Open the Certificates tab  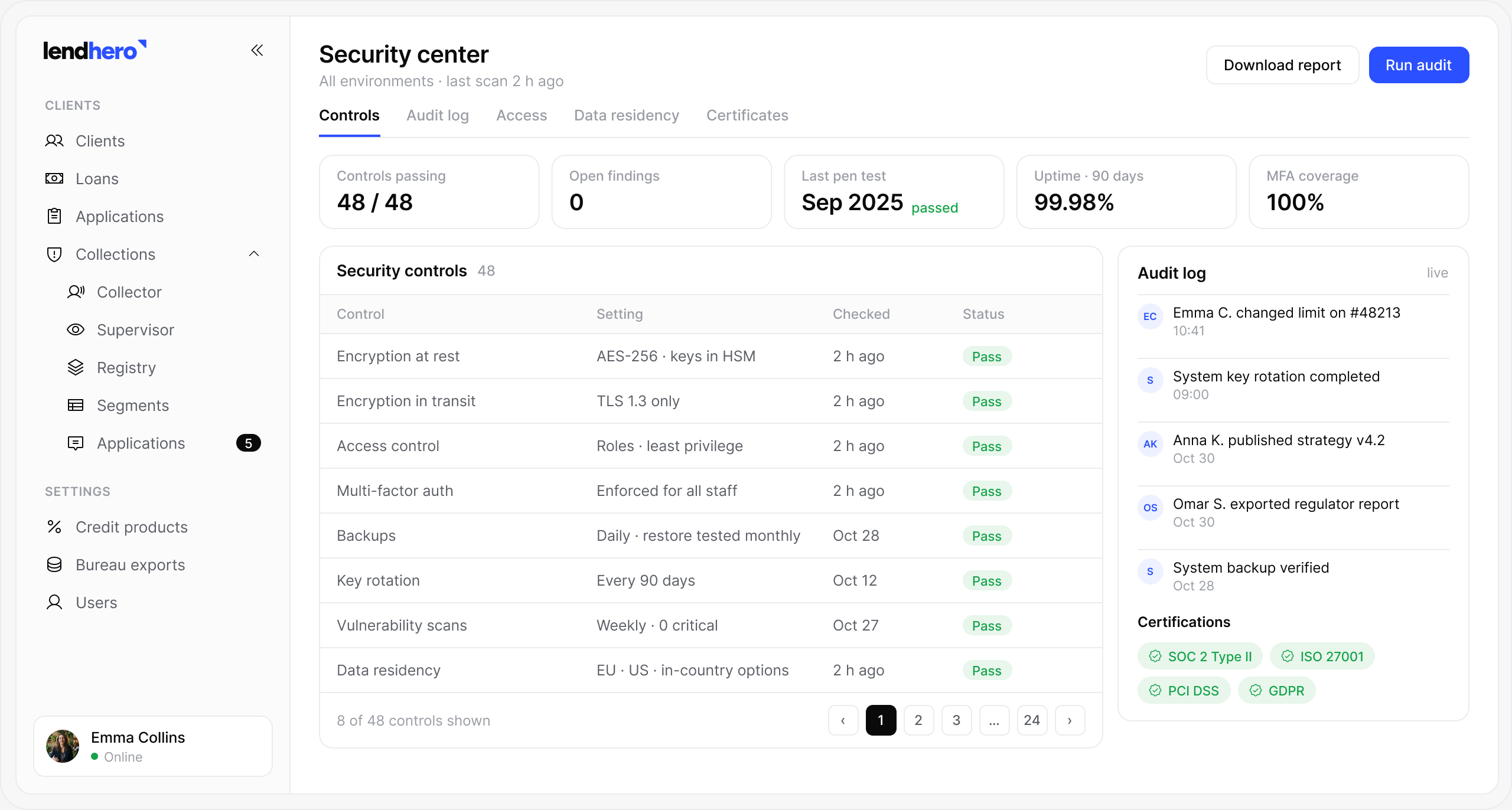click(x=747, y=116)
